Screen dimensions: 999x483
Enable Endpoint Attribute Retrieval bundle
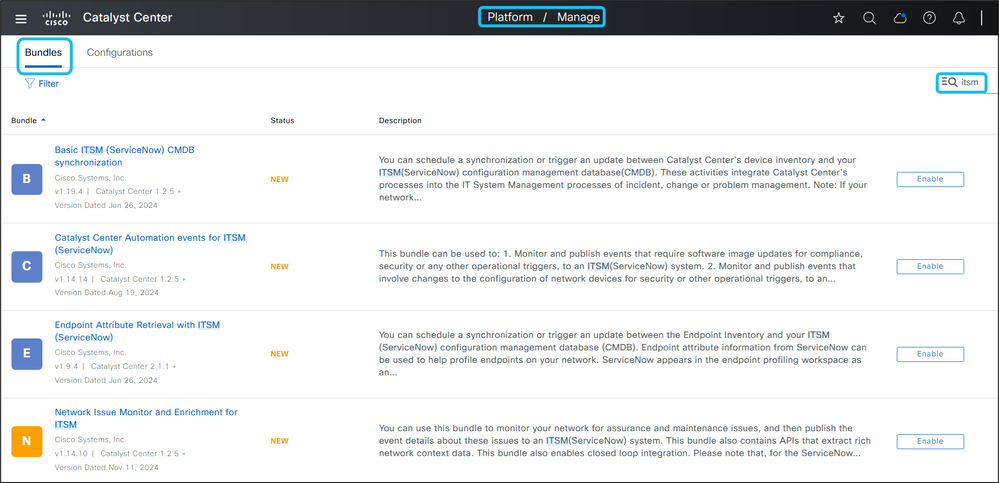click(x=930, y=354)
